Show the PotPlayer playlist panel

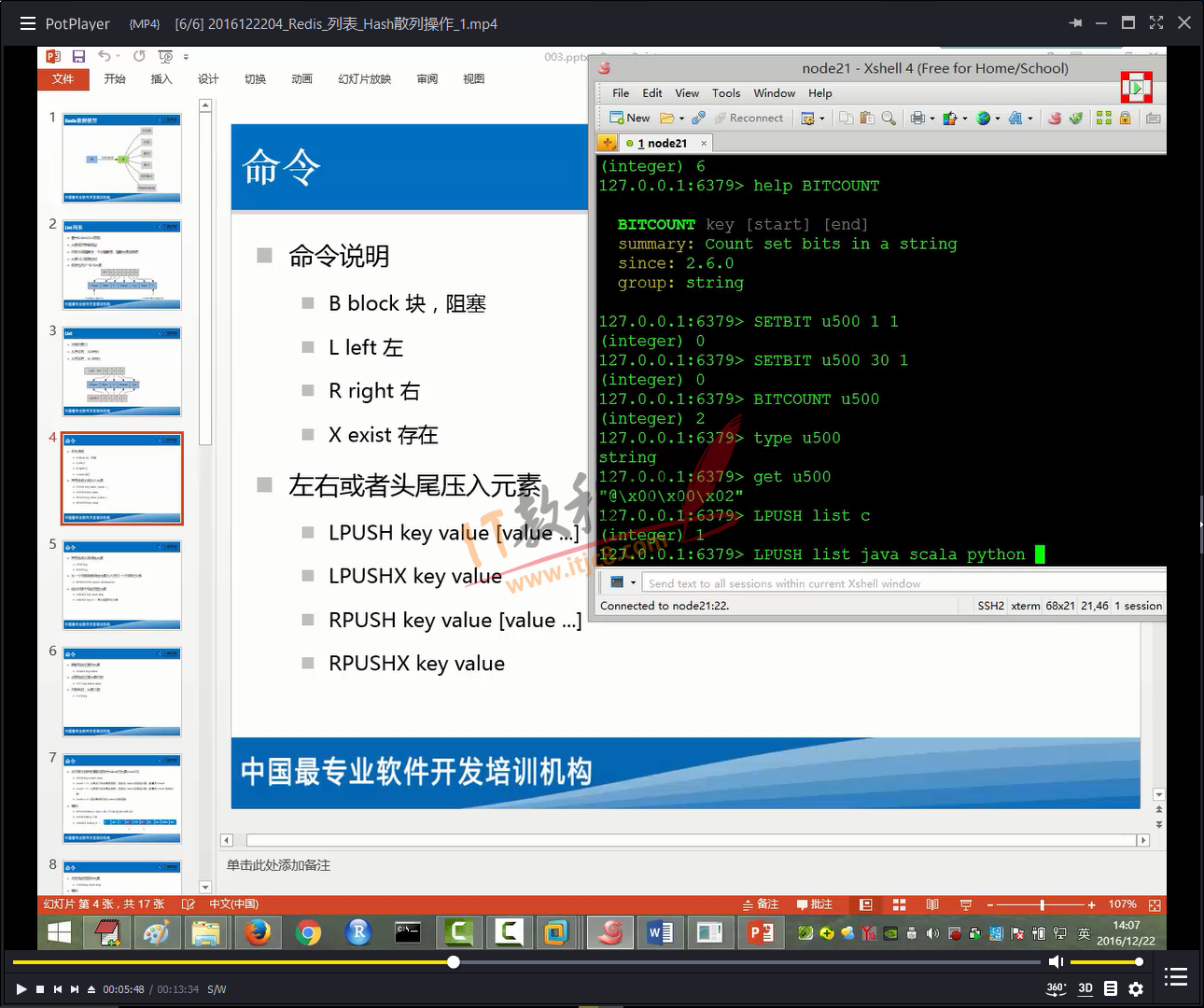(x=1176, y=976)
